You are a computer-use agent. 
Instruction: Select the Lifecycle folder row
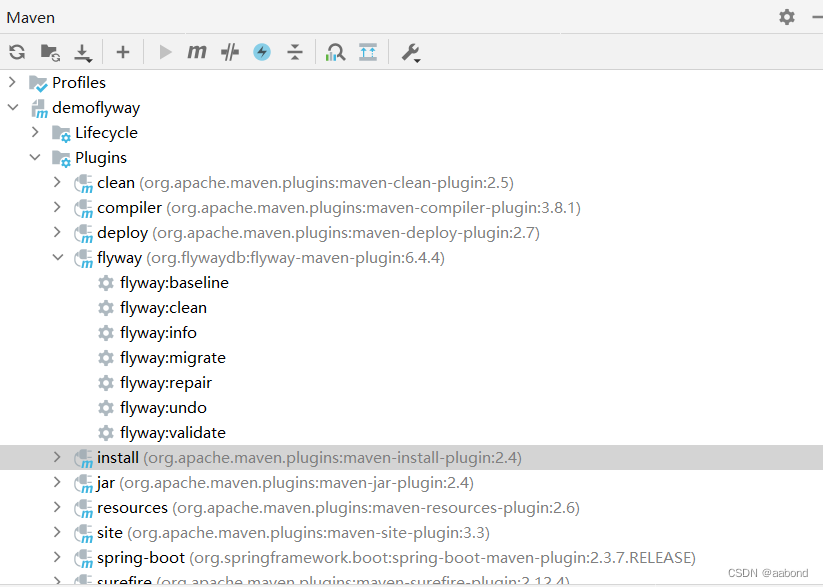pos(412,132)
